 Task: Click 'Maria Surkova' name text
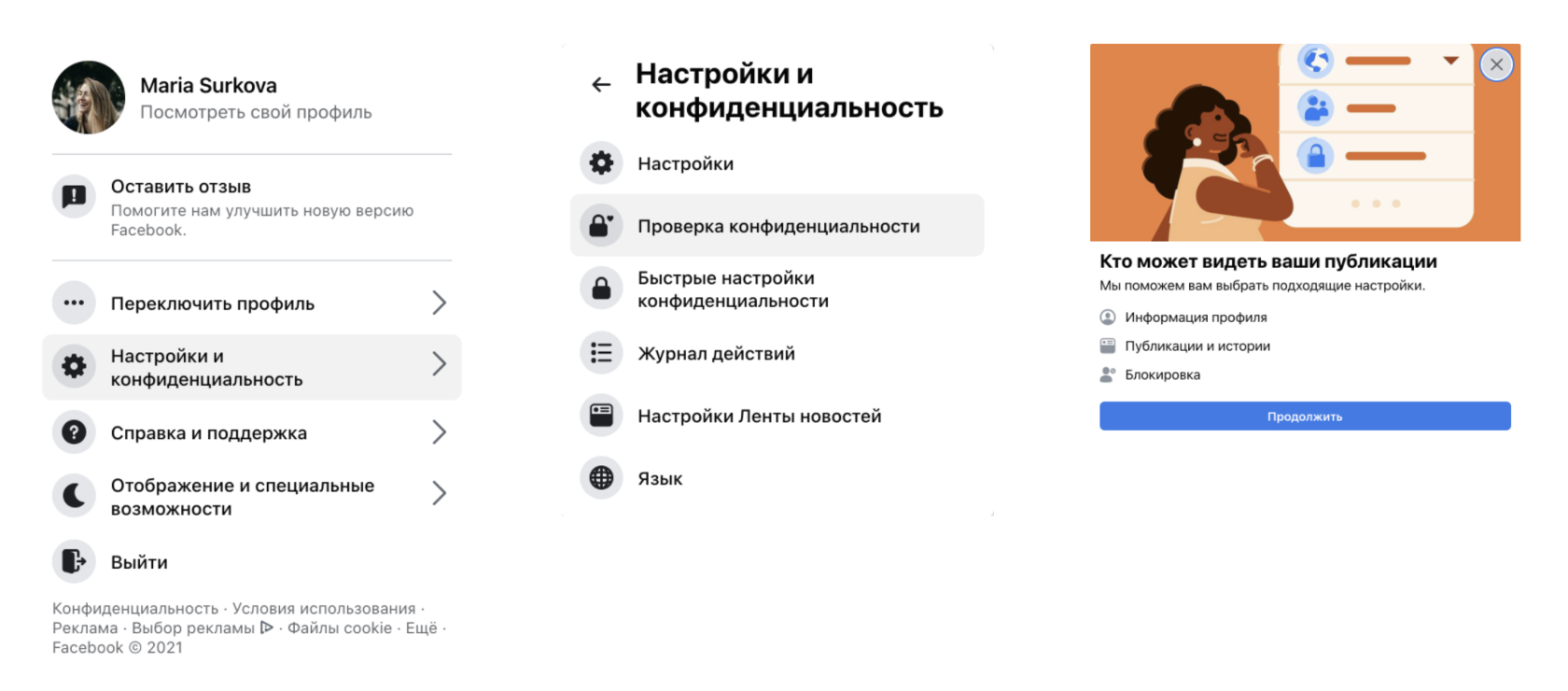(208, 86)
